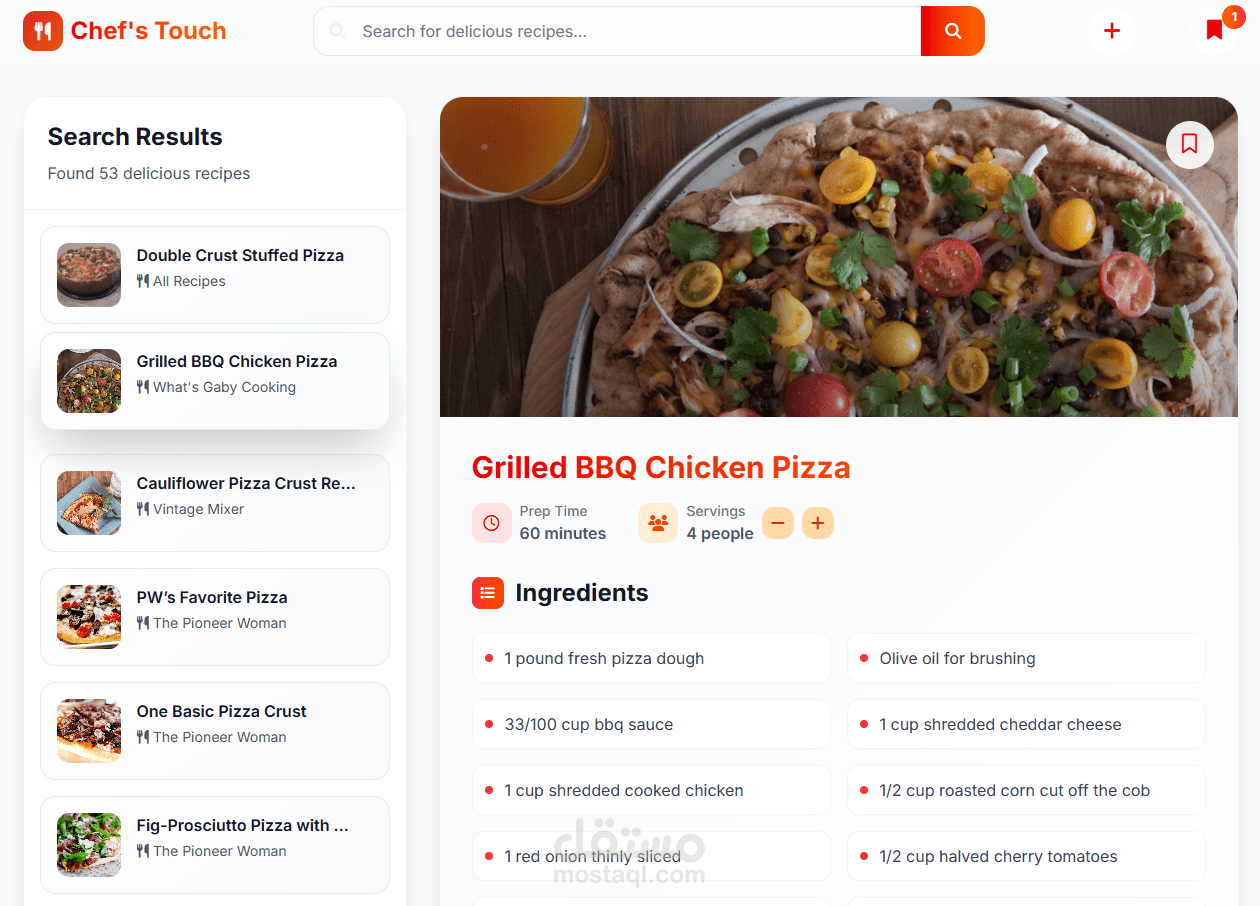Decrease servings with the minus button

click(x=778, y=523)
